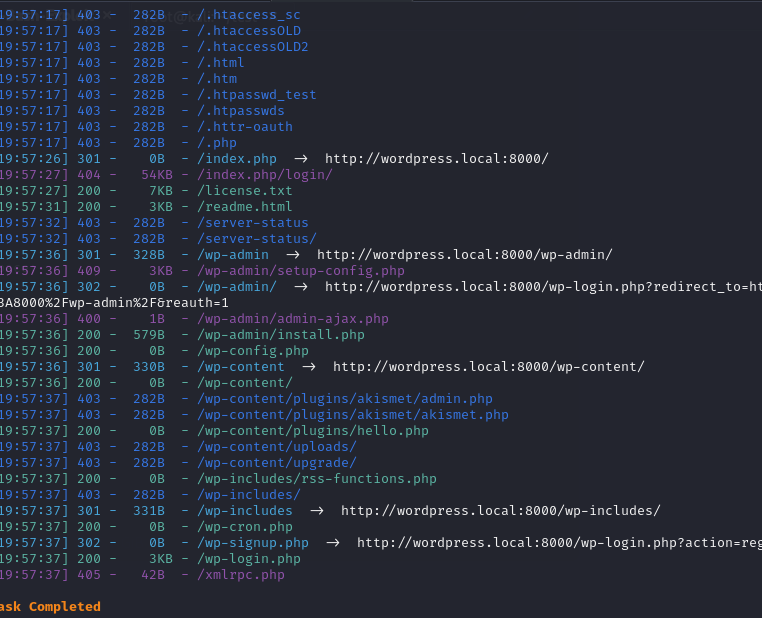Screen dimensions: 762x618
Task: Select the 328B size value
Action: 149,255
